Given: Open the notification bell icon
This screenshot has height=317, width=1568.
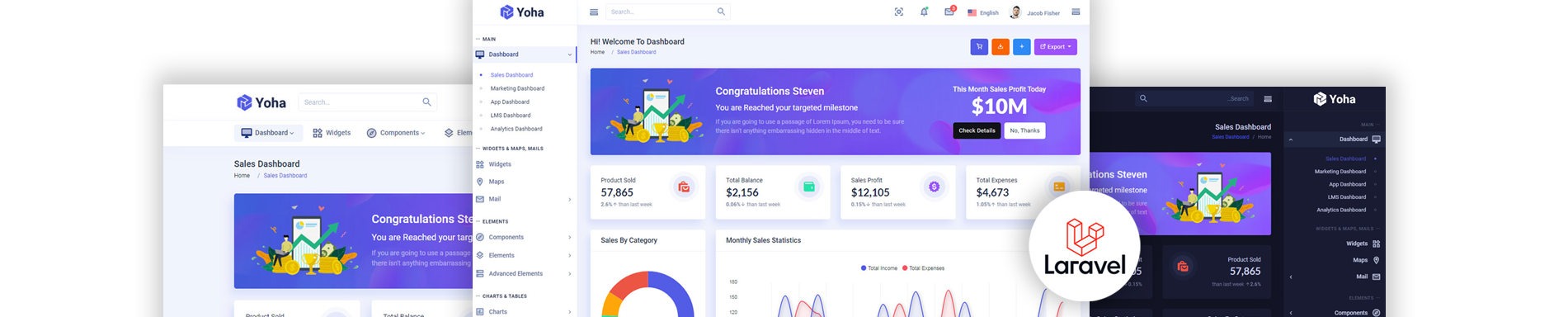Looking at the screenshot, I should tap(924, 12).
